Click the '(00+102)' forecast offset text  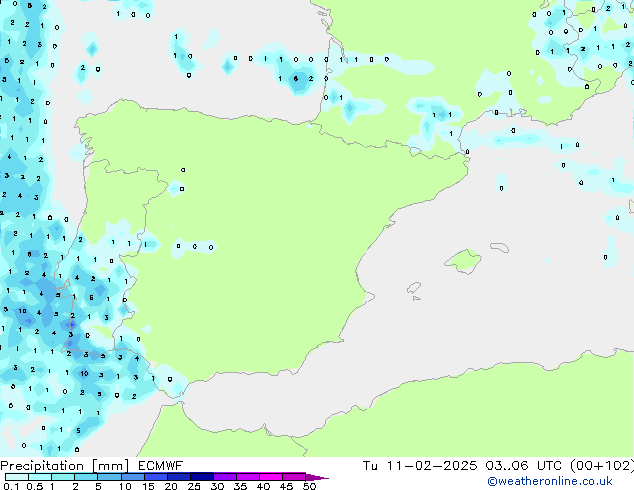pyautogui.click(x=602, y=466)
